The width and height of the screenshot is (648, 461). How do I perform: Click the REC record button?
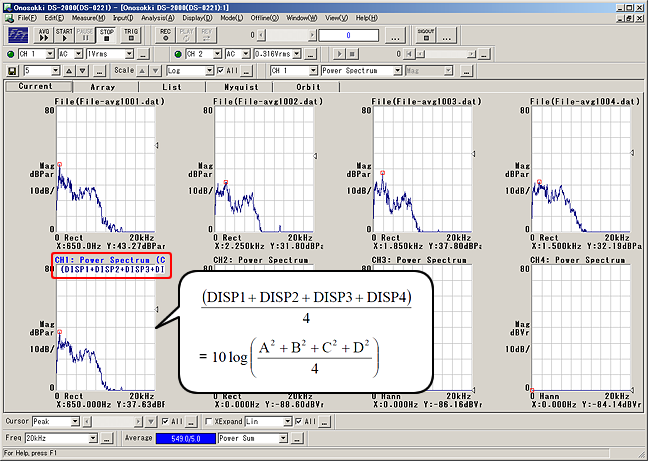point(165,35)
